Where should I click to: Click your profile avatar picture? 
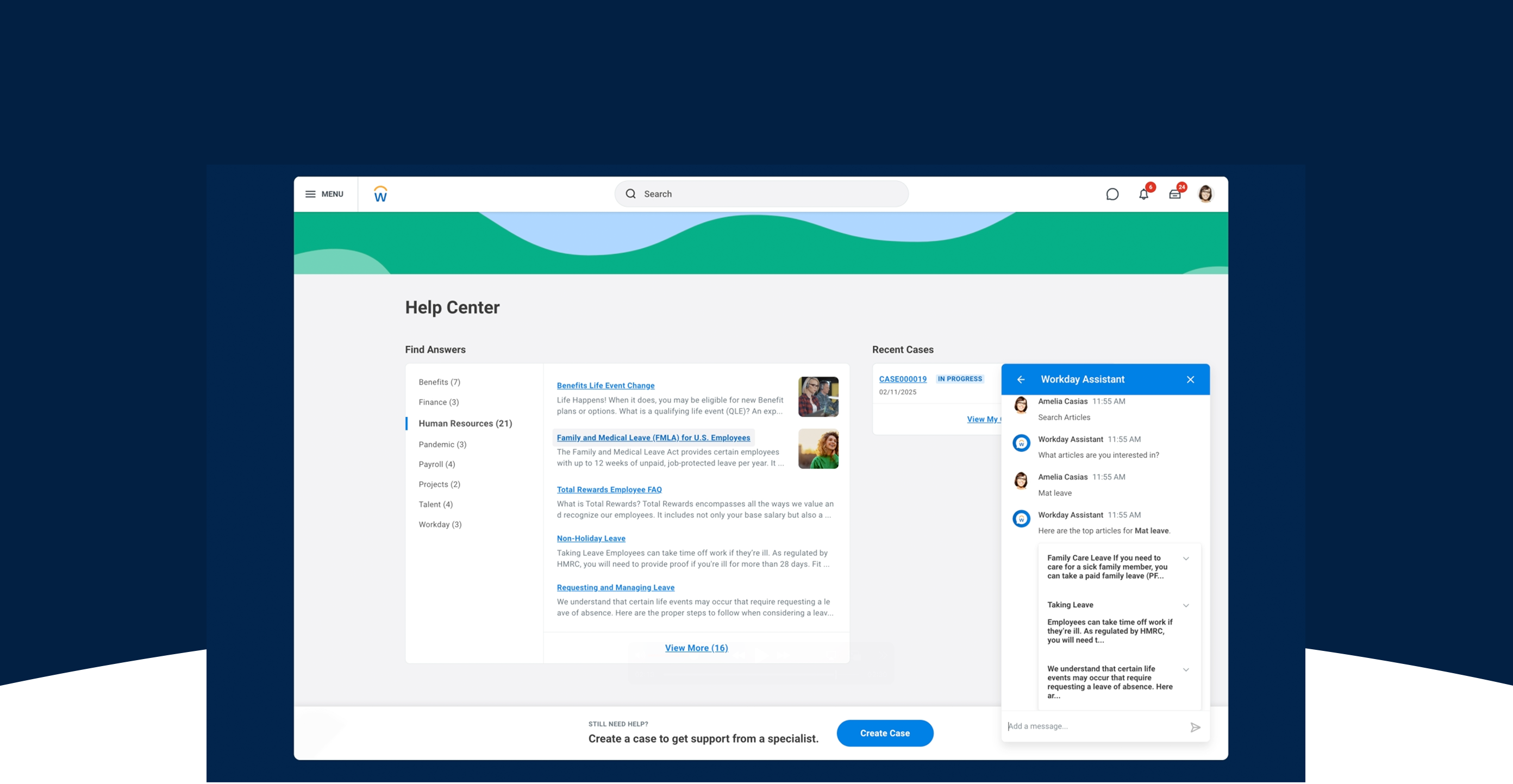[x=1205, y=194]
